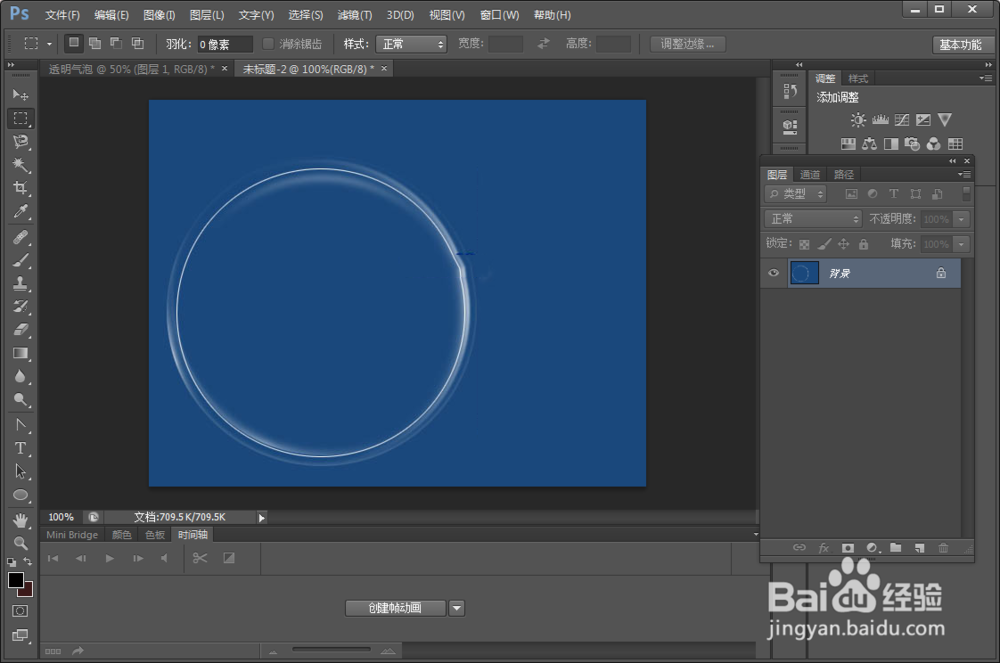This screenshot has height=663, width=1000.
Task: Select the Rectangular Marquee tool in toolbox
Action: [x=20, y=119]
